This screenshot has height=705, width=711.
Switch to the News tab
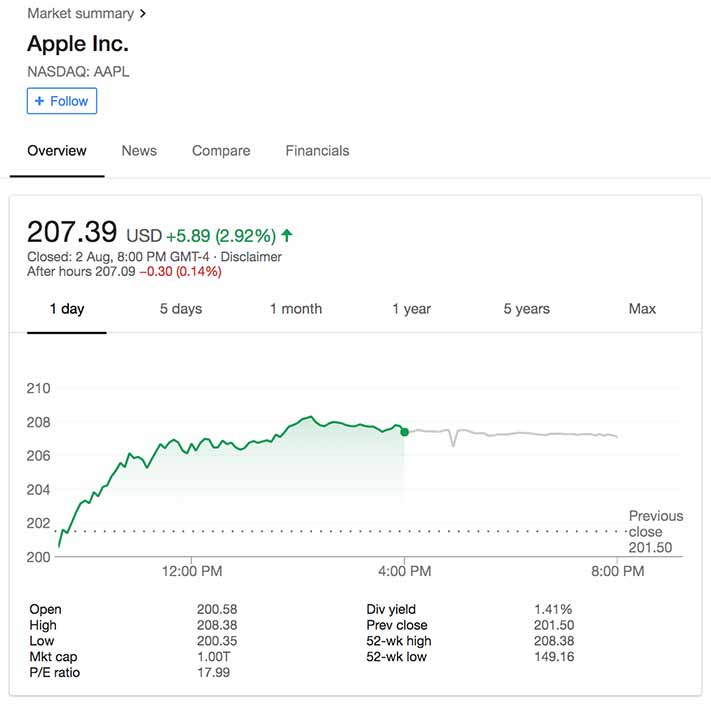point(139,151)
